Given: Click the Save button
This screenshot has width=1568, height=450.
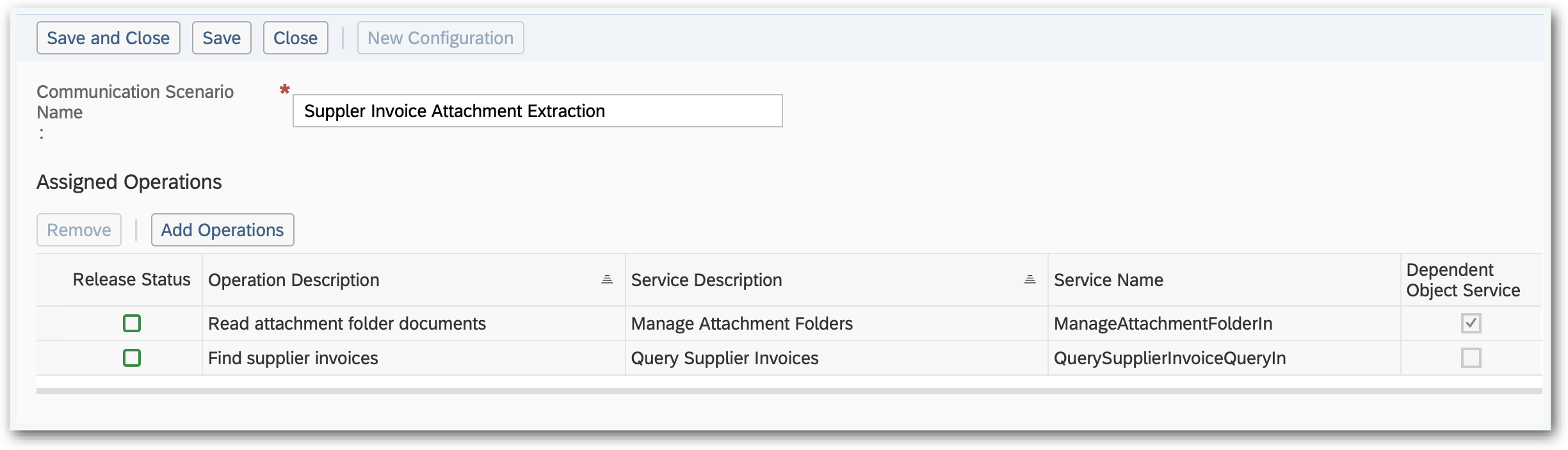Looking at the screenshot, I should tap(221, 37).
